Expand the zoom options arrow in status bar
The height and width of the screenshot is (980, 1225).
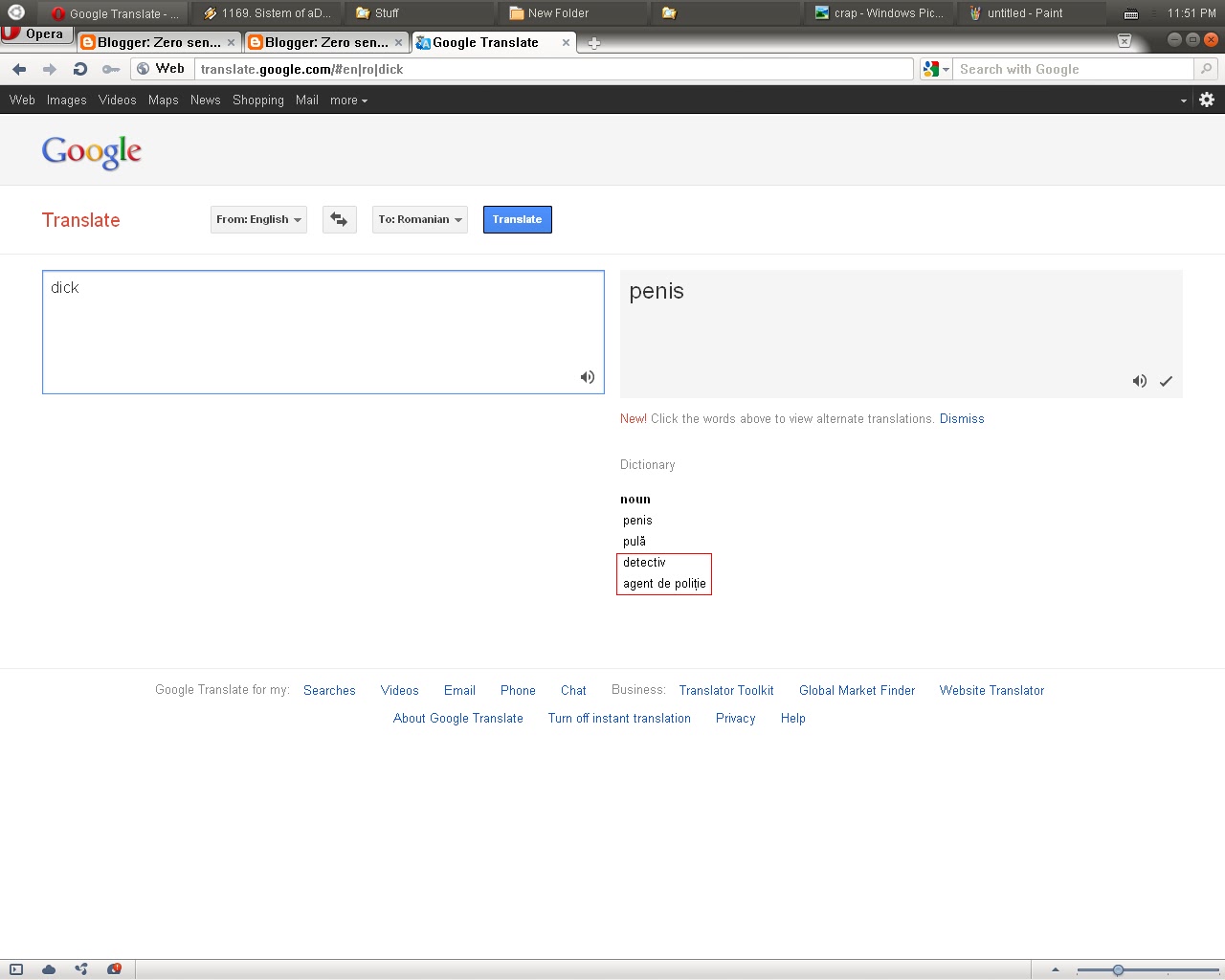coord(1056,970)
